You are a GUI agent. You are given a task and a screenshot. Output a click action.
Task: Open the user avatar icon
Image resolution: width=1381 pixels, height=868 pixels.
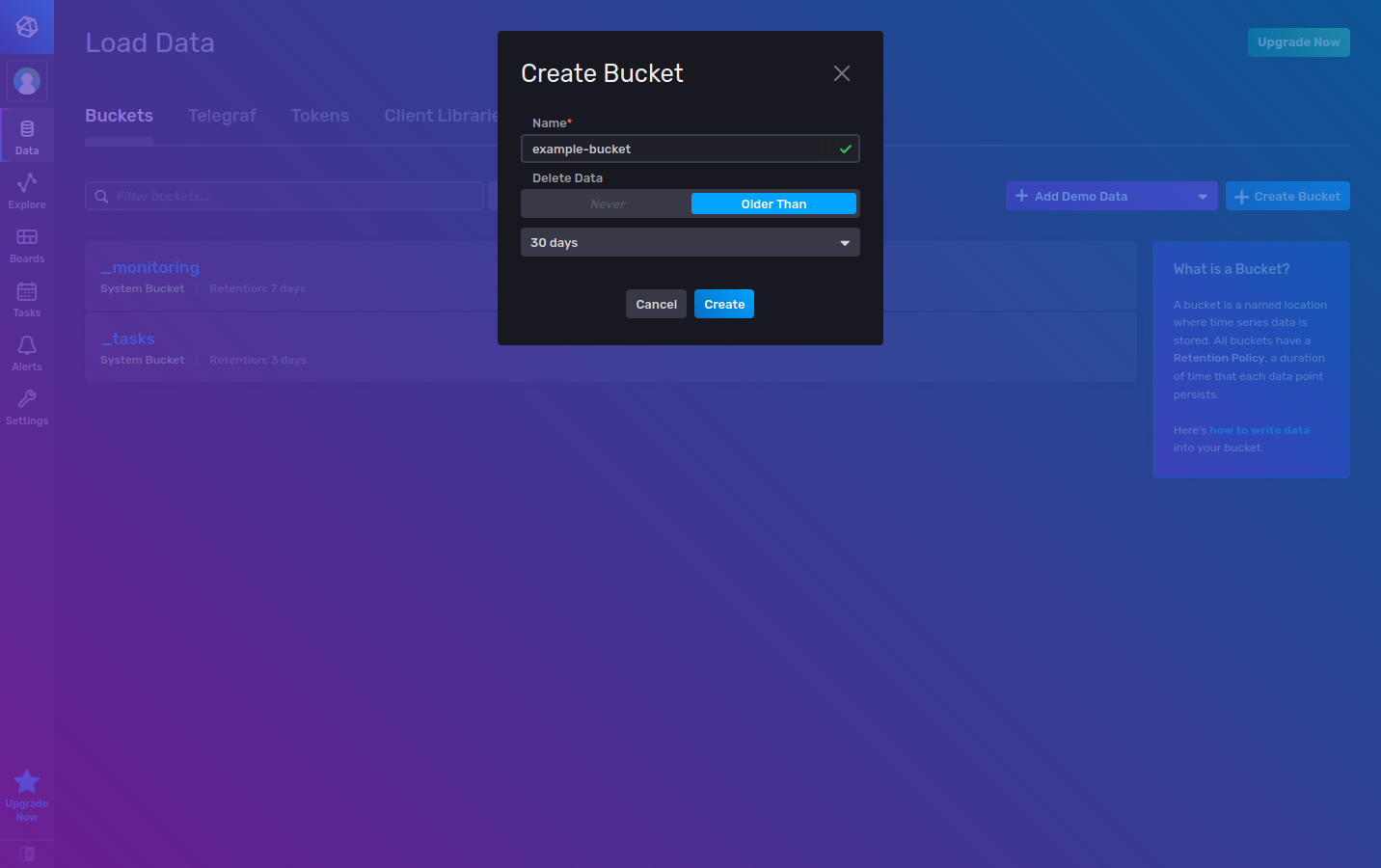(26, 80)
